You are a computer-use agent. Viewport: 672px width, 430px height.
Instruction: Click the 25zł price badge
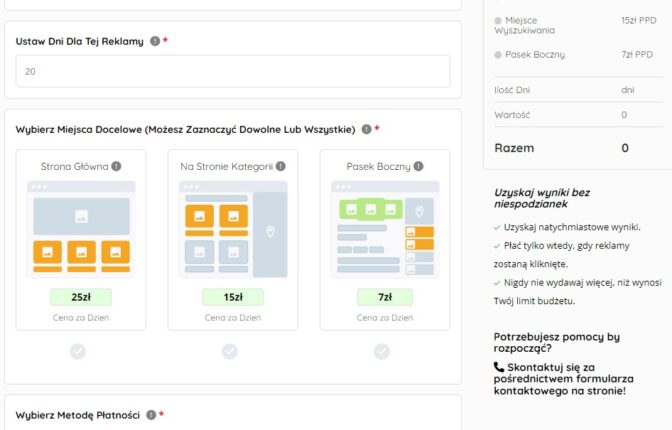click(x=81, y=297)
